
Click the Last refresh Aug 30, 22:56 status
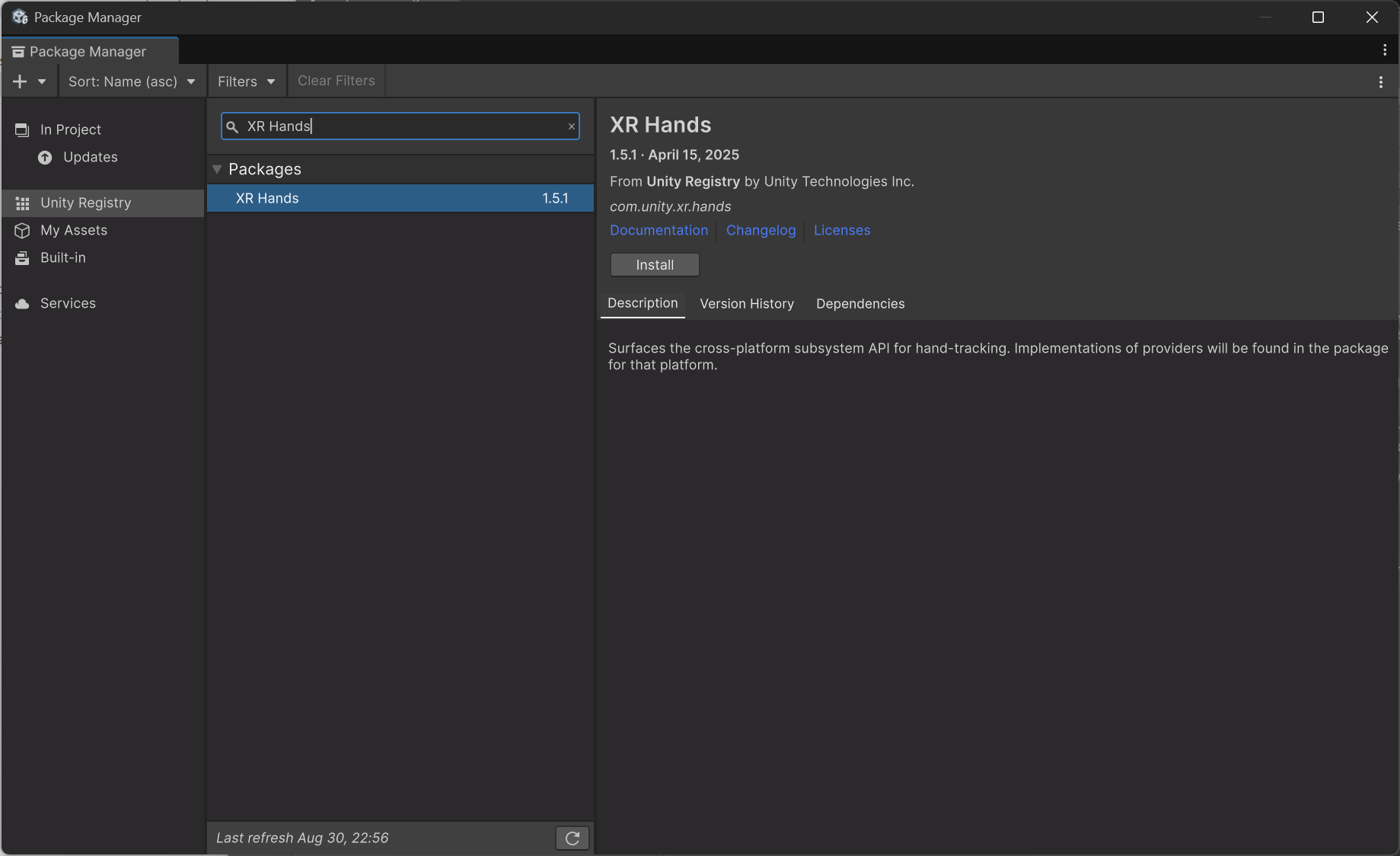click(302, 838)
